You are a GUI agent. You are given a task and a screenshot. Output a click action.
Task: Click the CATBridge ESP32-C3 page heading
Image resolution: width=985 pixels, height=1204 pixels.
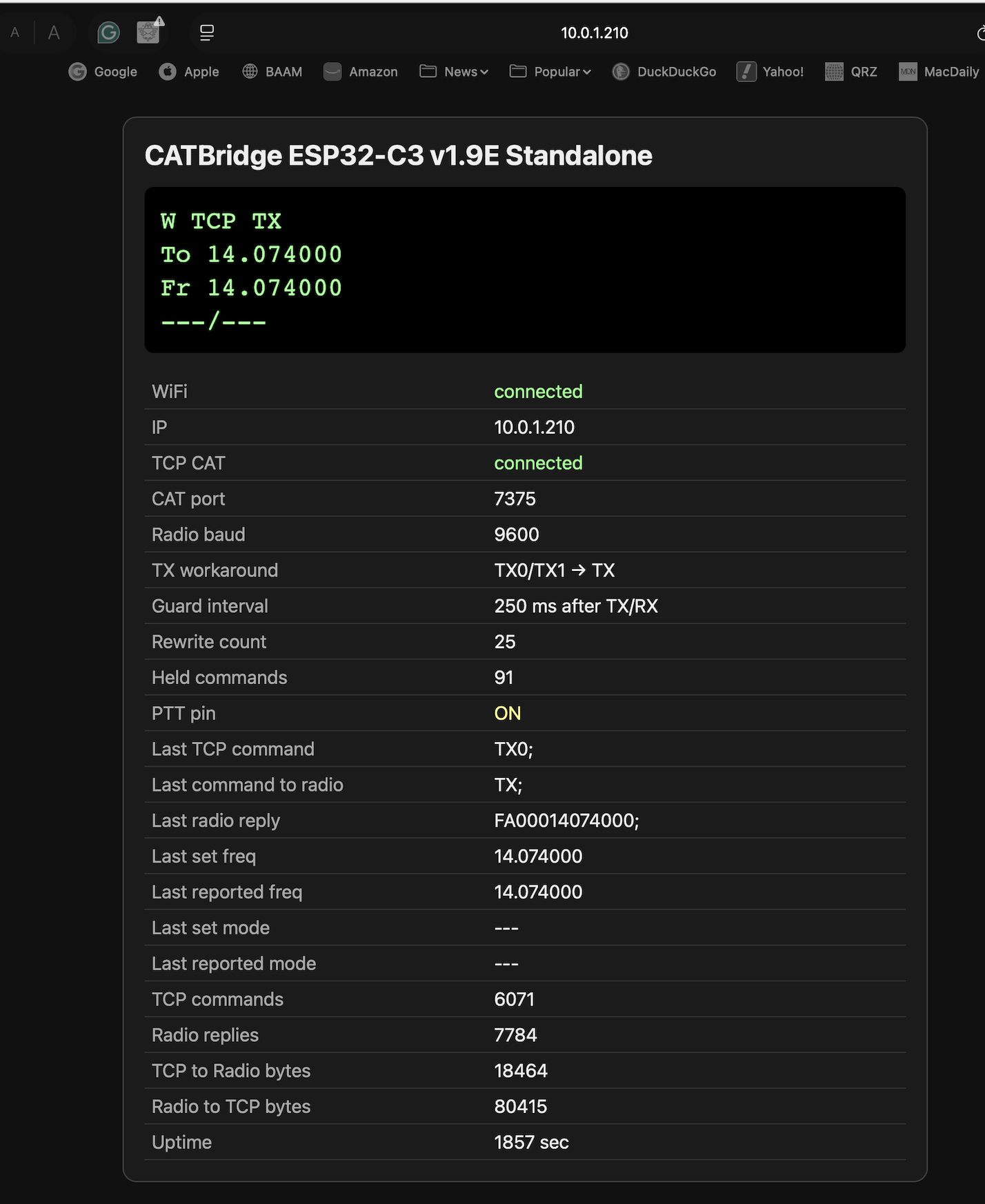(x=398, y=156)
